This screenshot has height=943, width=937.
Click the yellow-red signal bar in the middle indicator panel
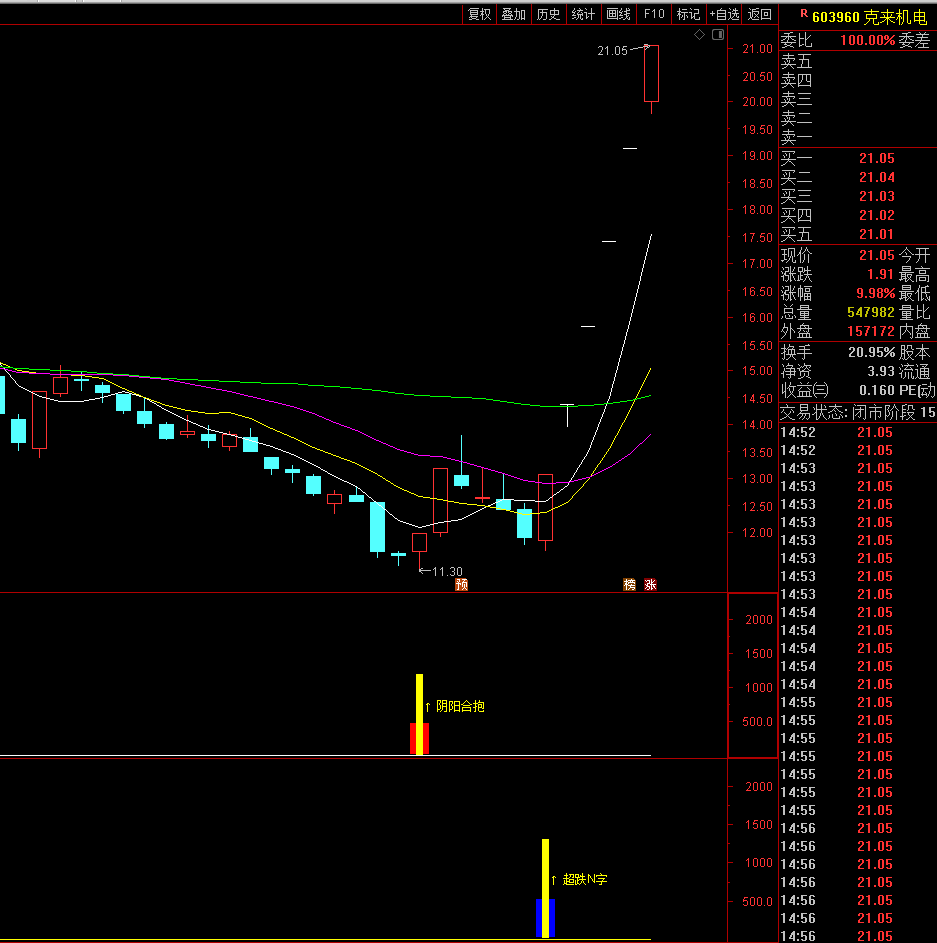pos(419,716)
